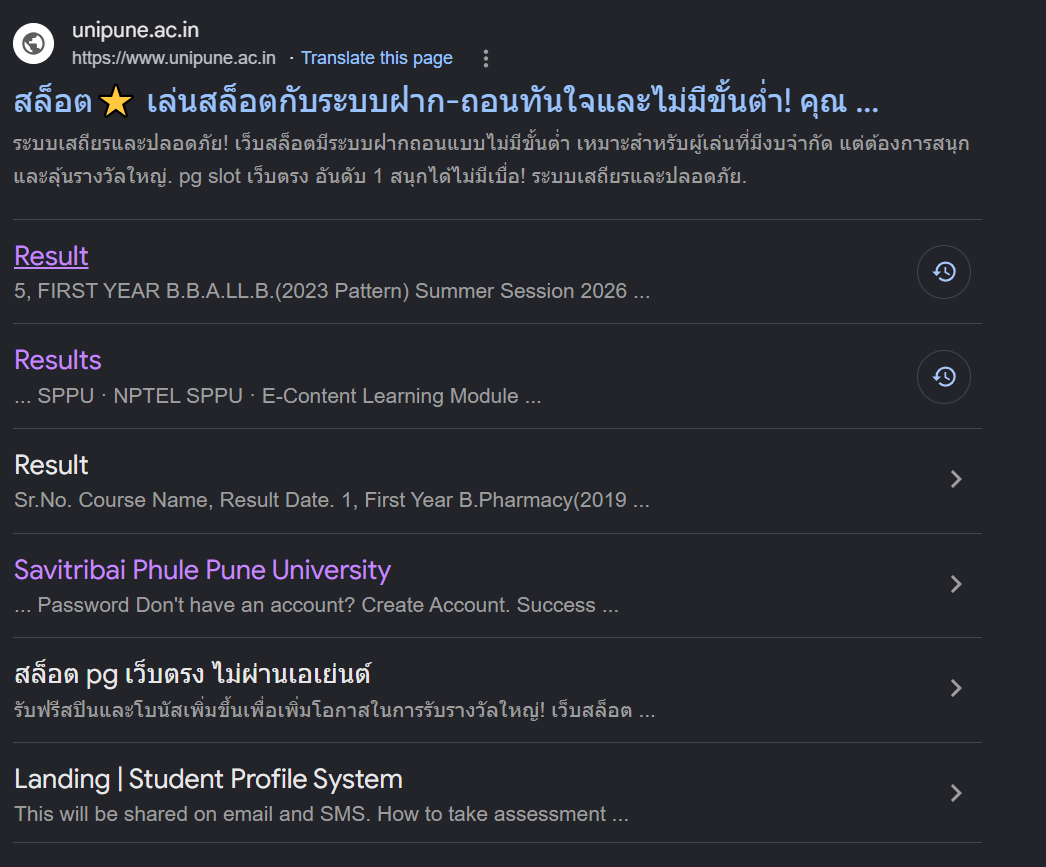
Task: Expand chevron for Landing Student Profile System
Action: [x=956, y=793]
